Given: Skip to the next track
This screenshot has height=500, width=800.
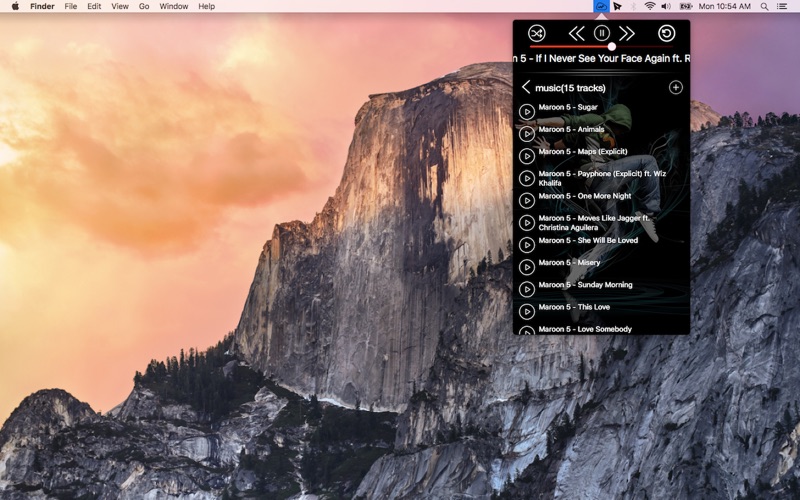Looking at the screenshot, I should pos(627,33).
